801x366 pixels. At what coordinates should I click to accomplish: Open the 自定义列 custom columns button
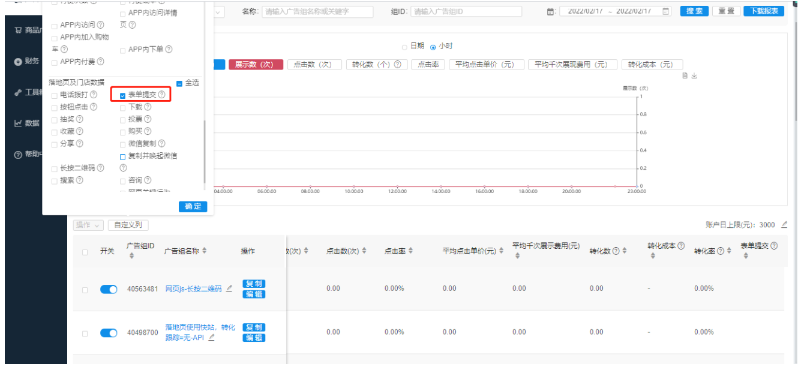(x=128, y=225)
